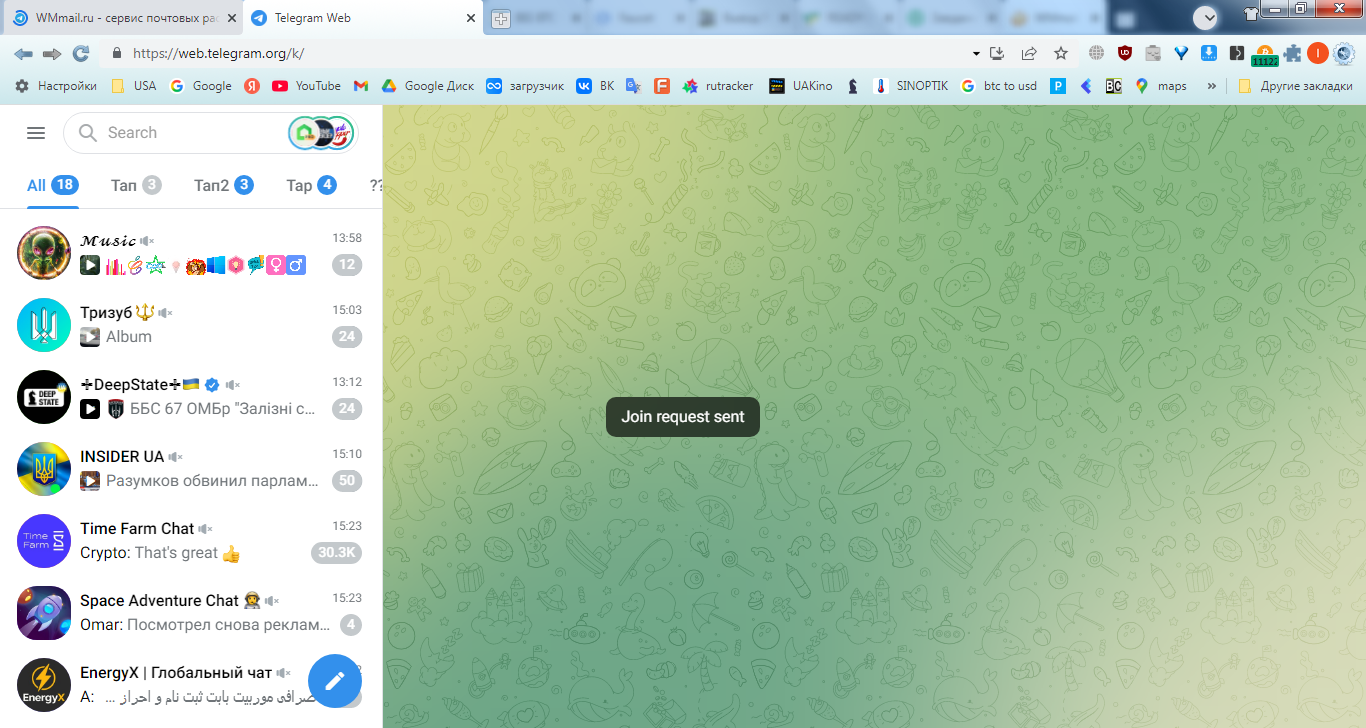Open the btc to usd bookmark

[999, 86]
